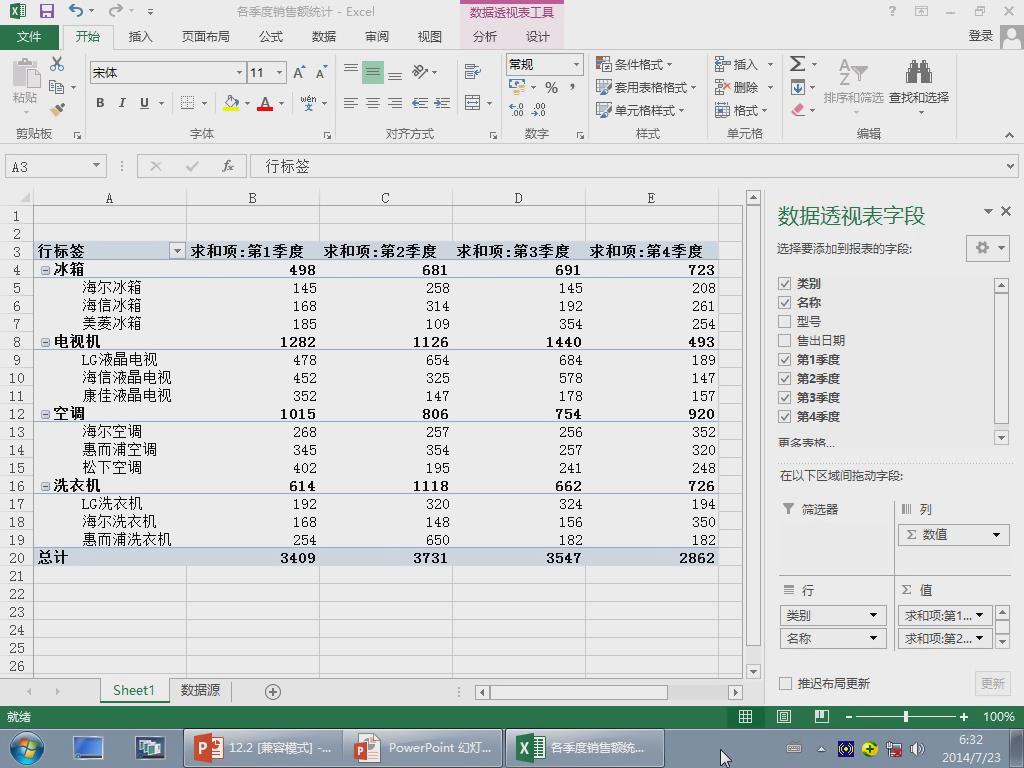Switch to the 页面布局 ribbon tab
The width and height of the screenshot is (1024, 768).
[205, 37]
